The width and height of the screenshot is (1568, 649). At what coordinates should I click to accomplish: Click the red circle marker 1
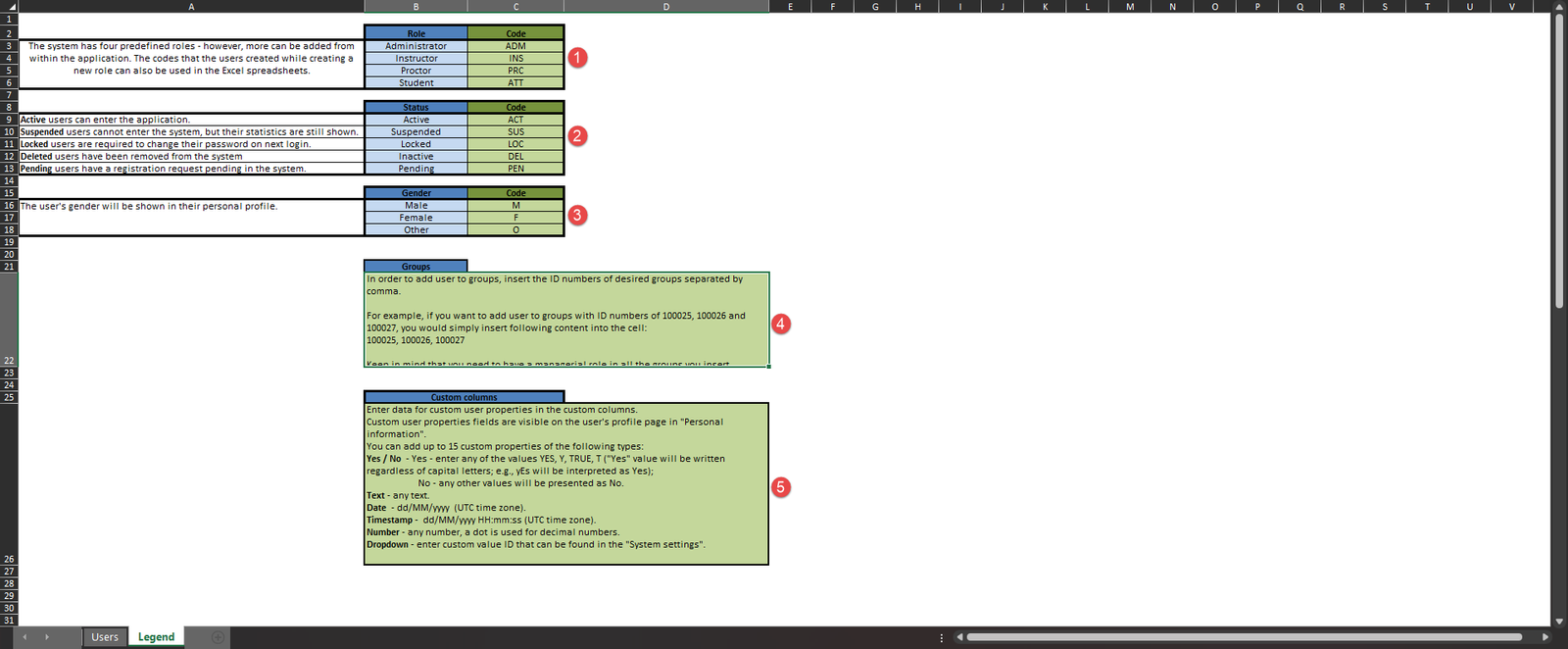578,58
